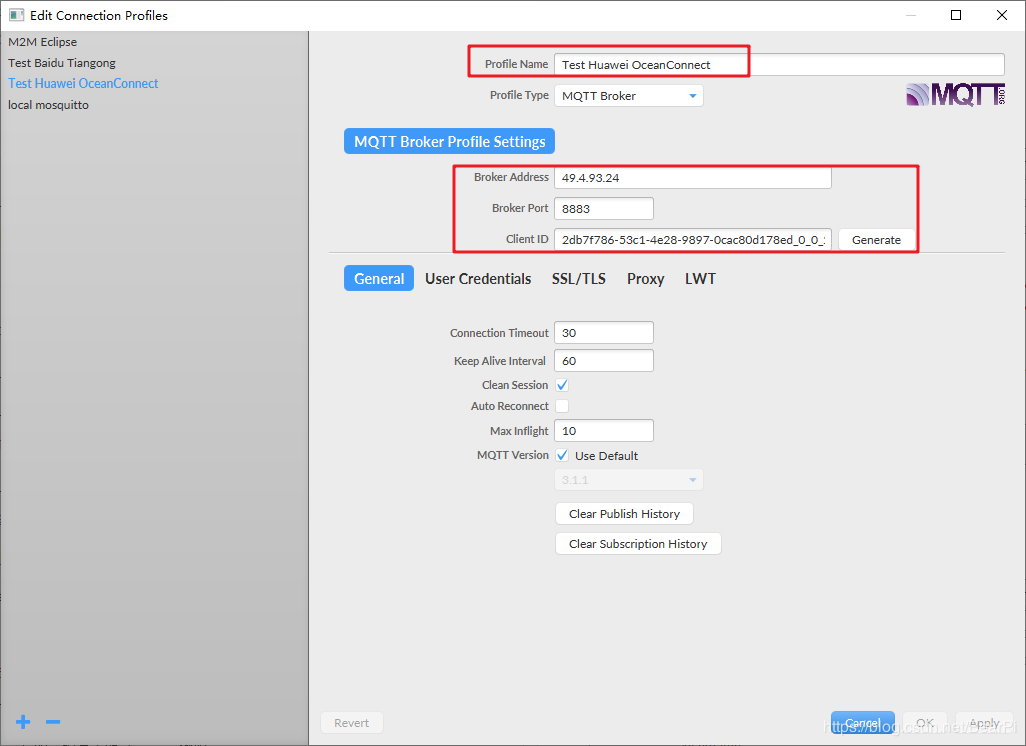The image size is (1026, 746).
Task: Click the Cancel button
Action: point(862,723)
